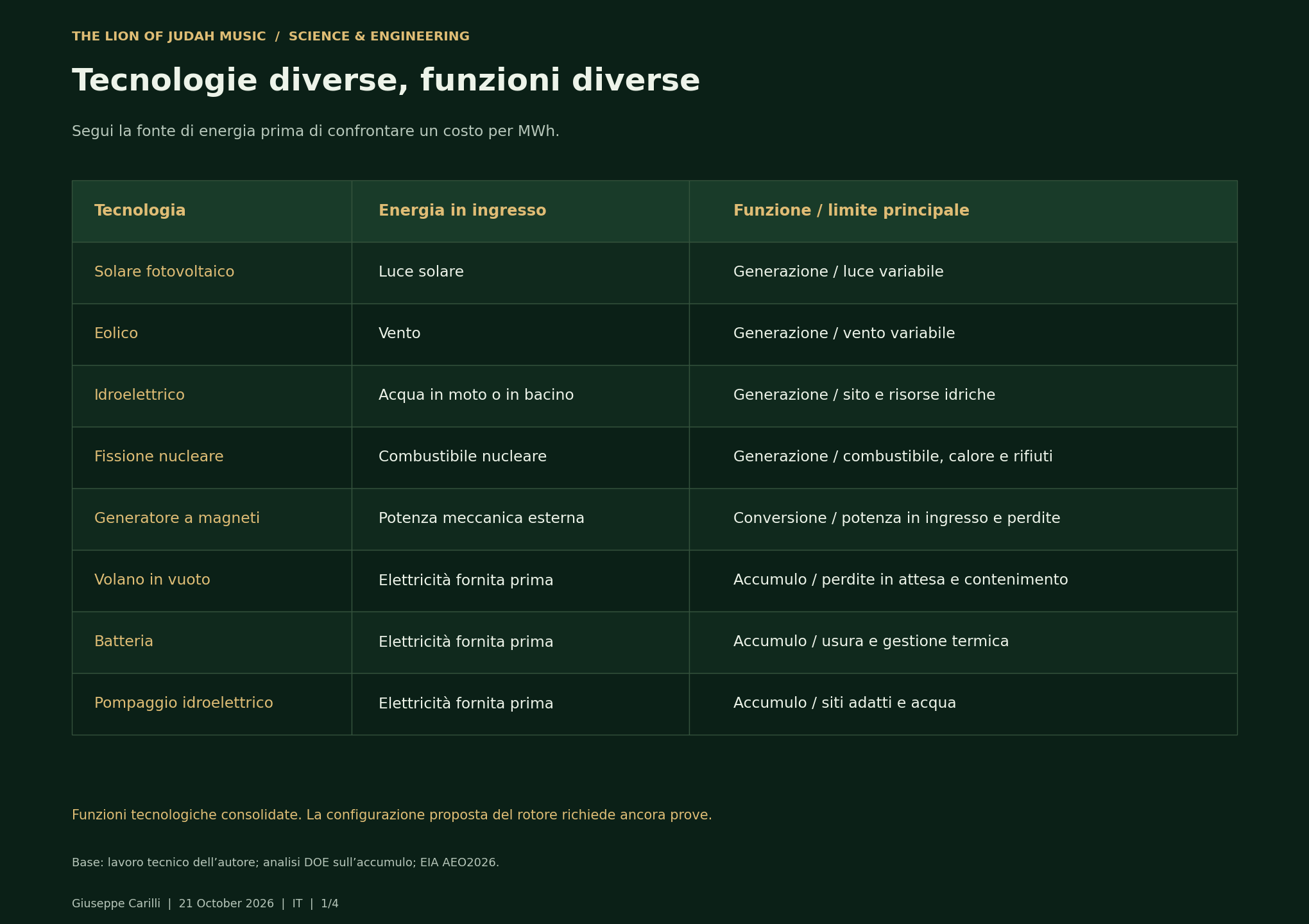The height and width of the screenshot is (924, 1309).
Task: Select 'Elettricità fornita prima' in Batteria row
Action: click(x=520, y=642)
